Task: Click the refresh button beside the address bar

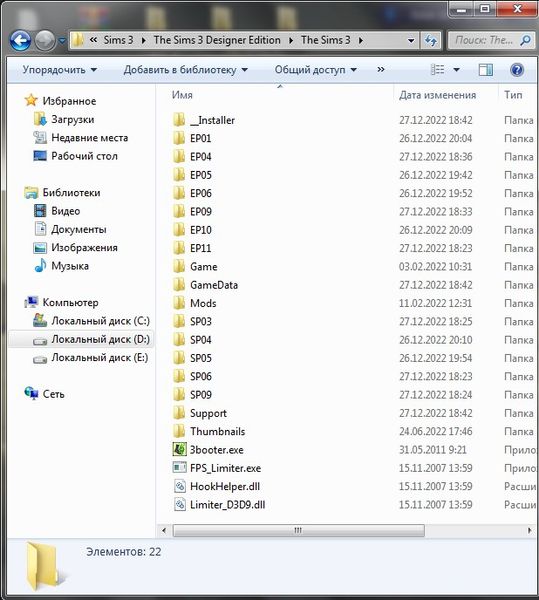Action: pos(431,40)
